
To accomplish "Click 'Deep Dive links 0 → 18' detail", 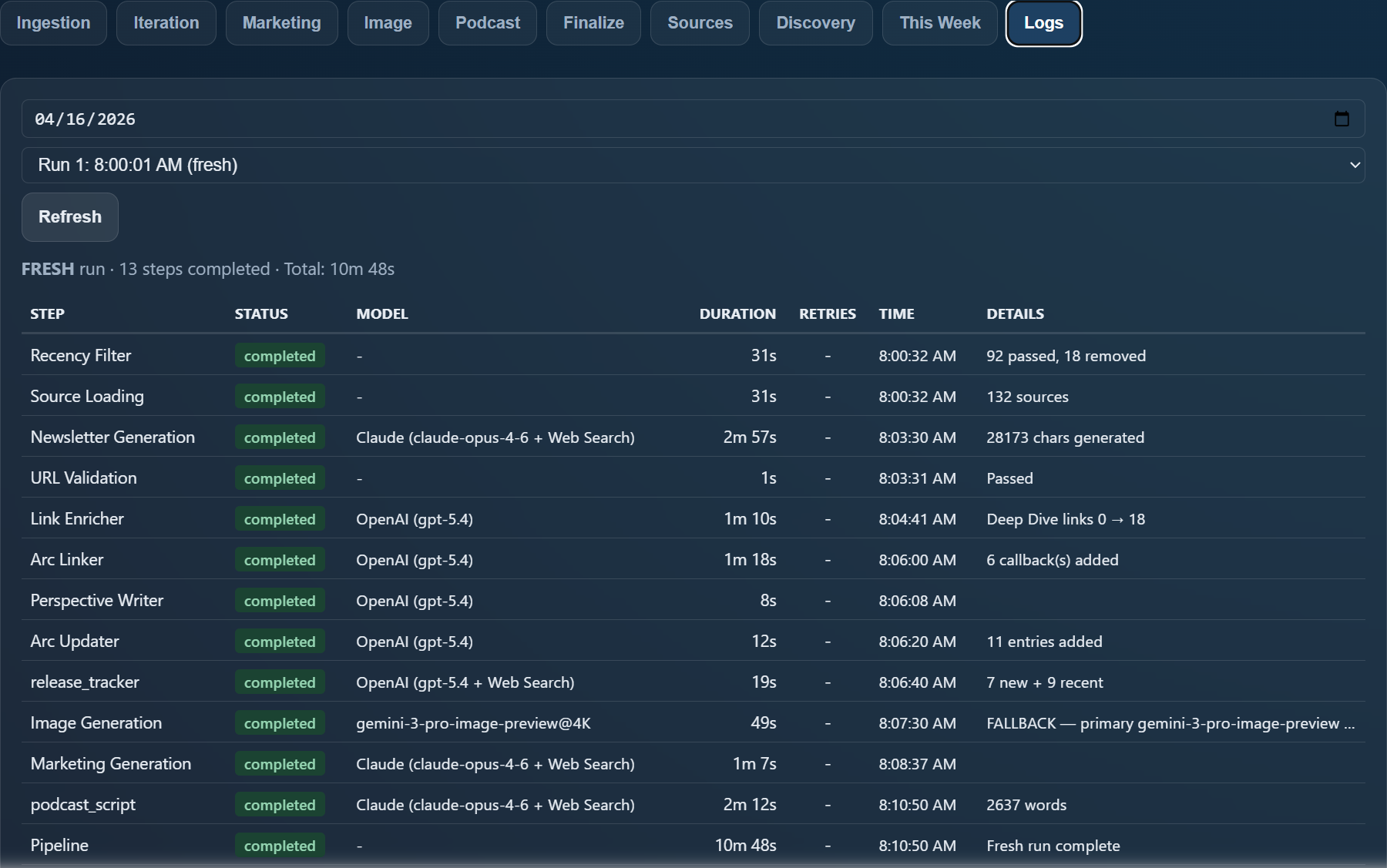I will pyautogui.click(x=1066, y=519).
